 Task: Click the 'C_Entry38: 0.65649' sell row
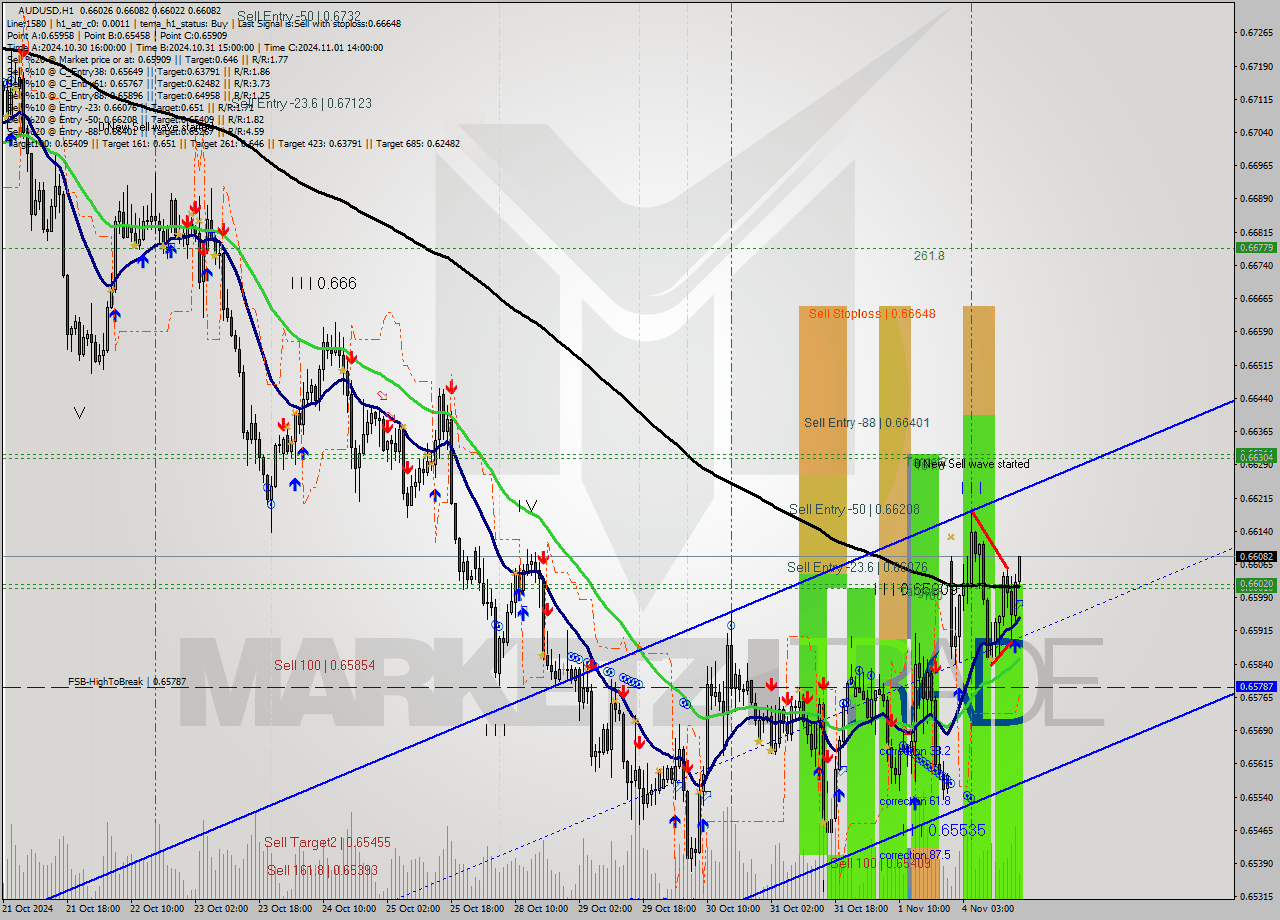point(138,71)
